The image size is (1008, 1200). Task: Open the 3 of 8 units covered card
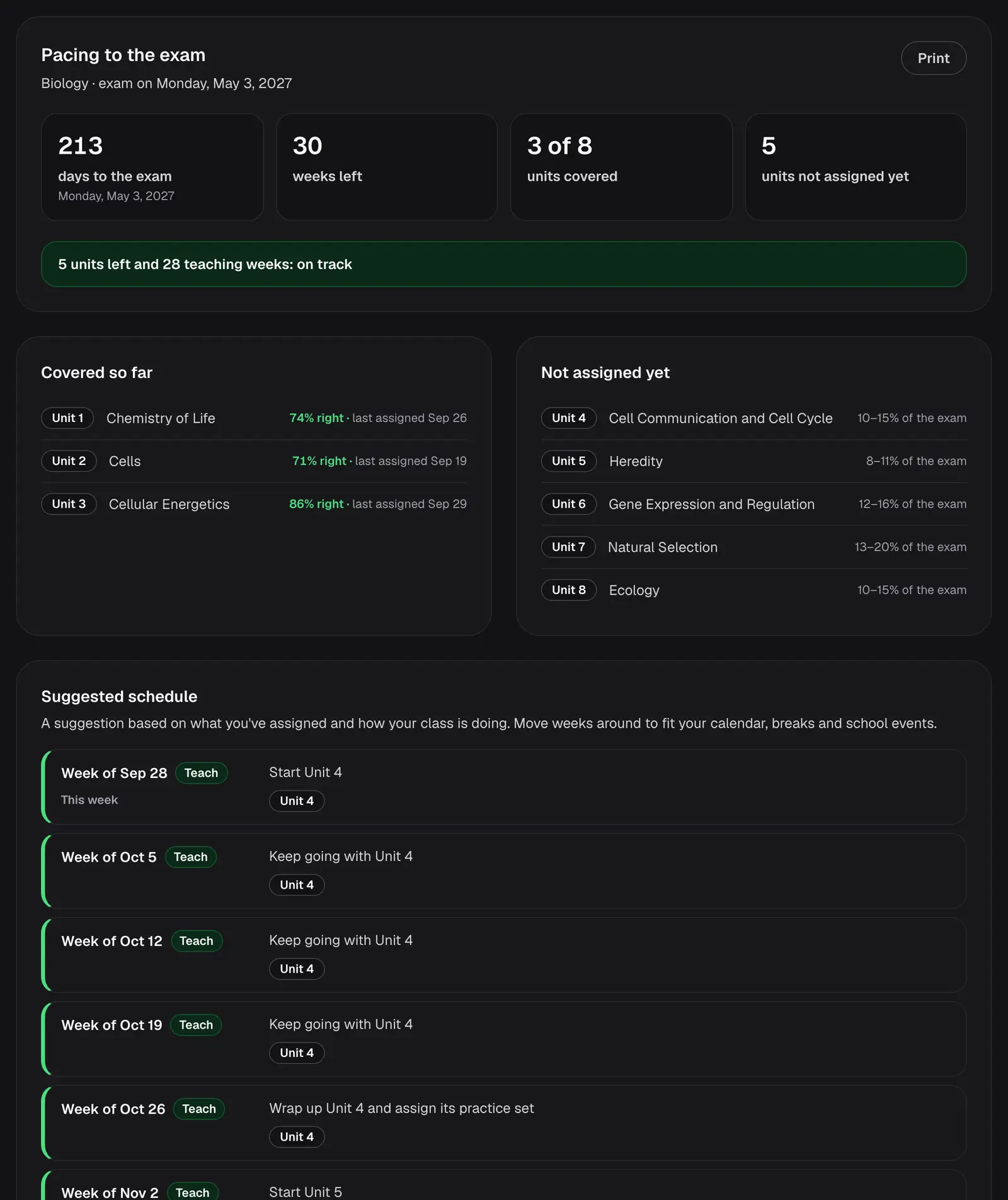(621, 167)
